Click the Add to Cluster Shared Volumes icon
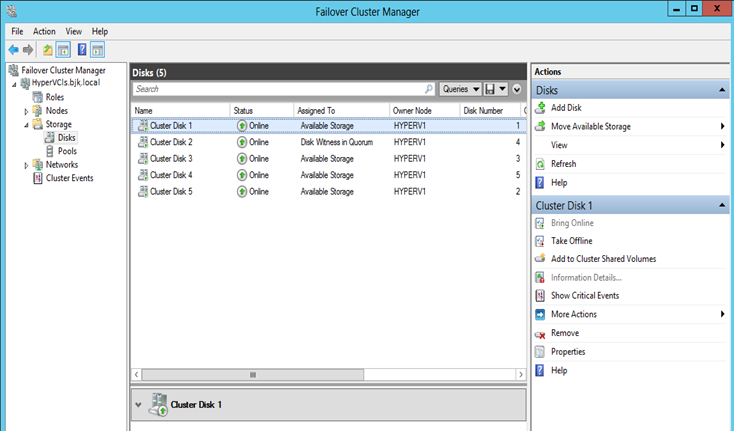Viewport: 734px width, 431px height. [x=540, y=258]
